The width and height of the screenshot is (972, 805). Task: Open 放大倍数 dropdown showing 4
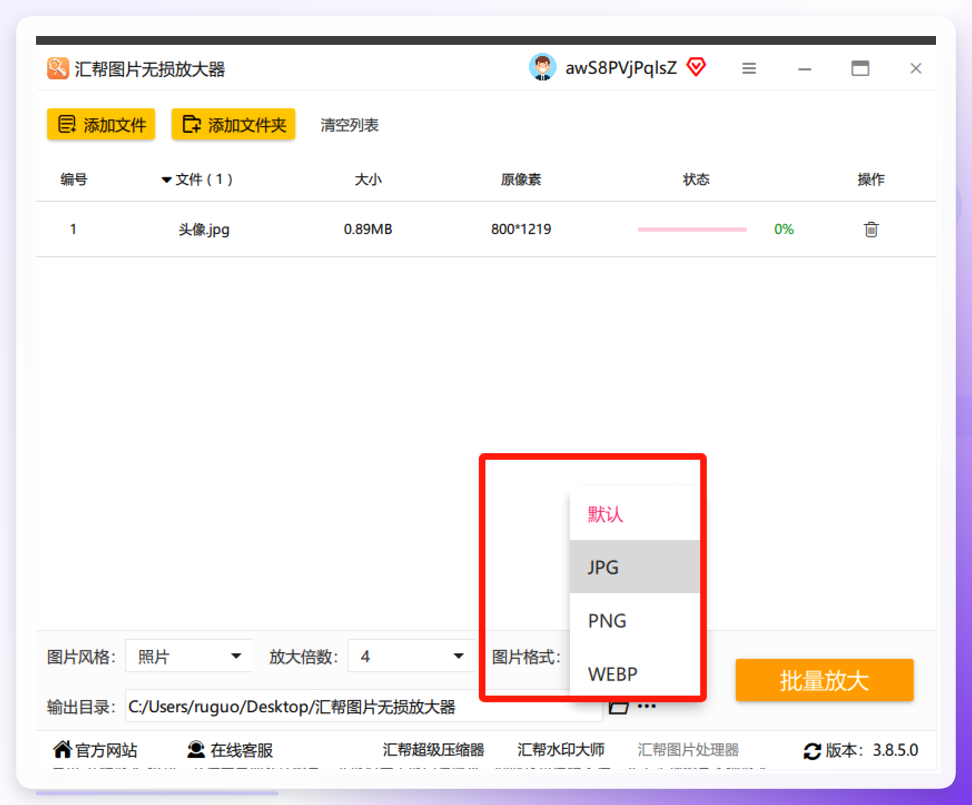412,656
